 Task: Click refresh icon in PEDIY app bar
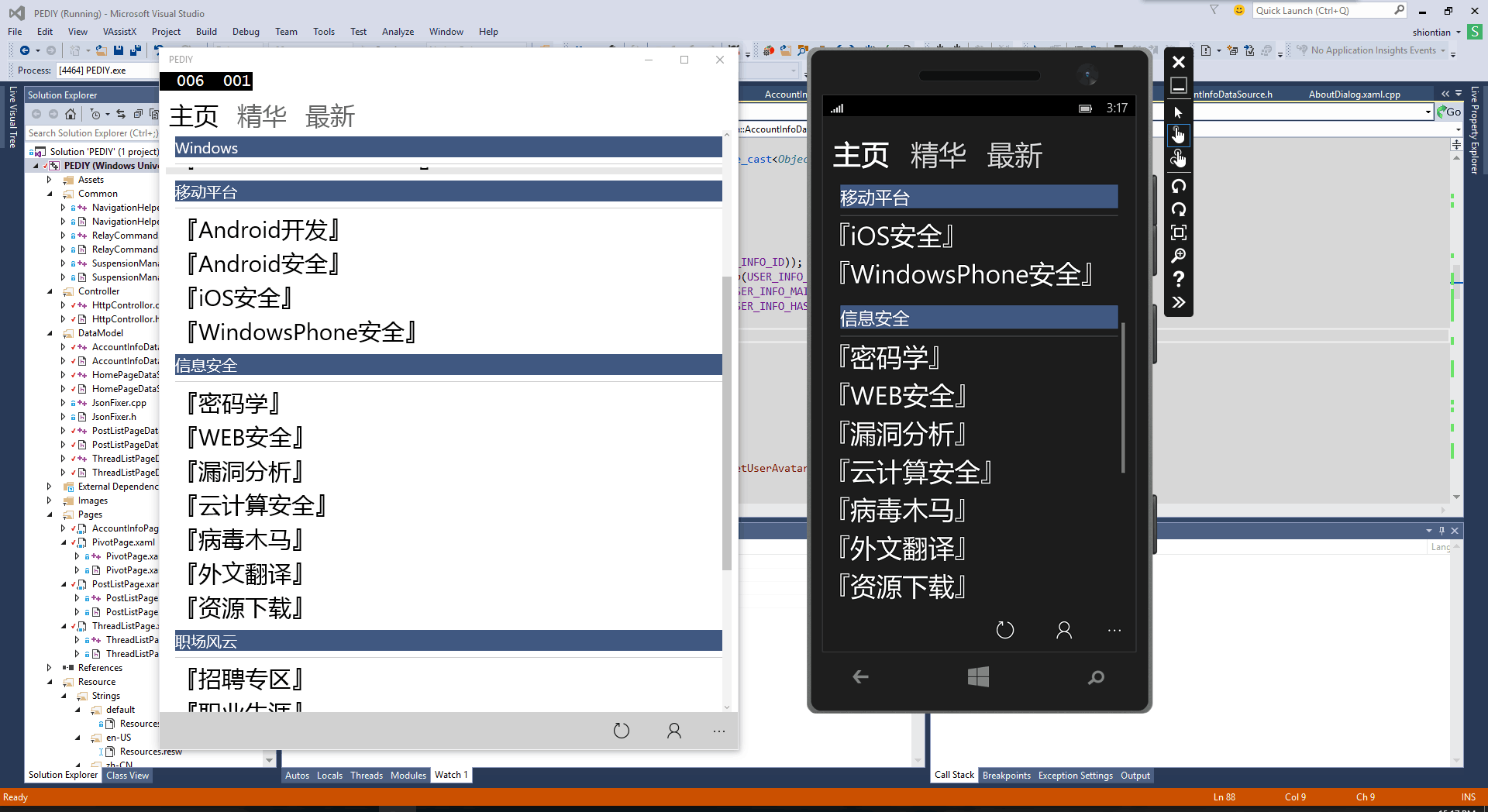pyautogui.click(x=622, y=731)
